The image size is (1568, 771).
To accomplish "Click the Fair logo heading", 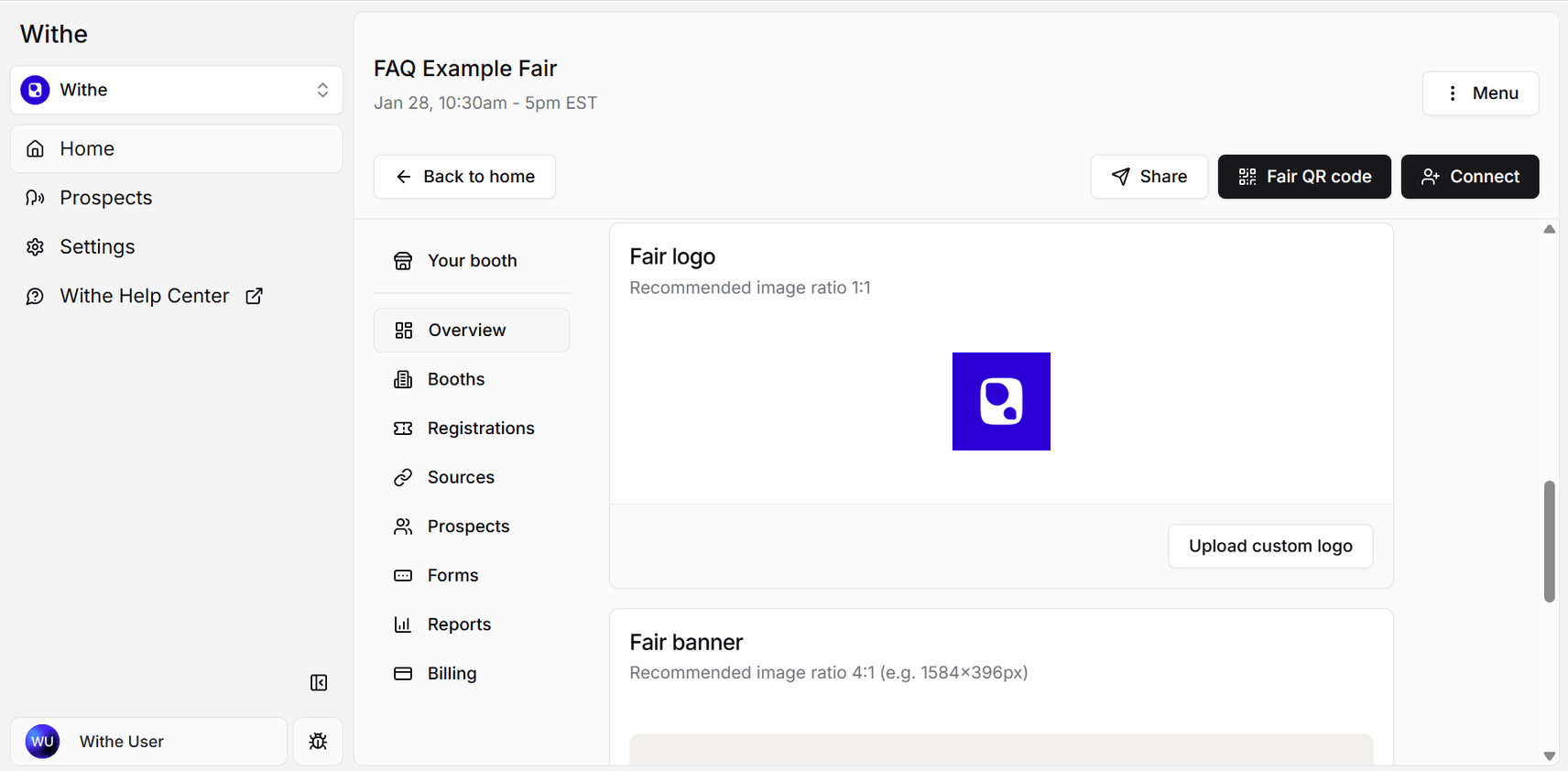I will pos(672,256).
